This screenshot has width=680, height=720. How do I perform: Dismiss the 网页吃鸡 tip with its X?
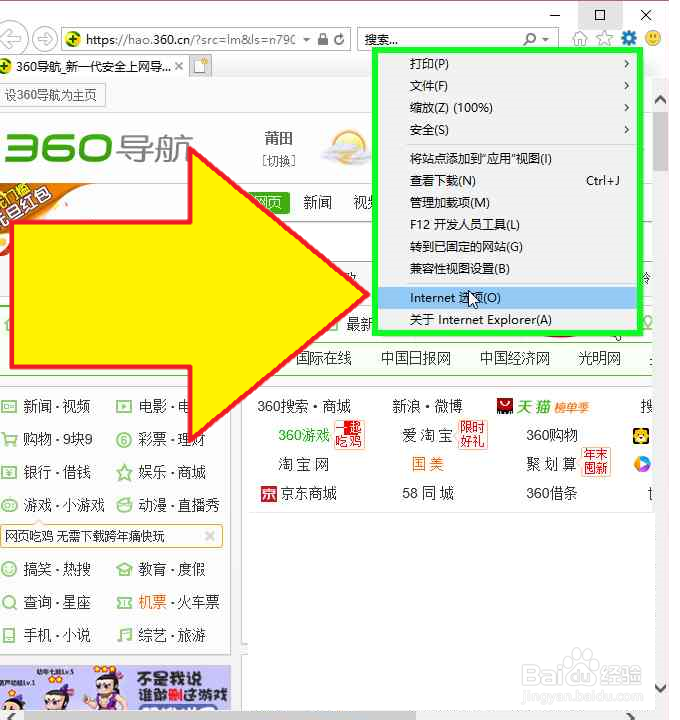point(209,536)
